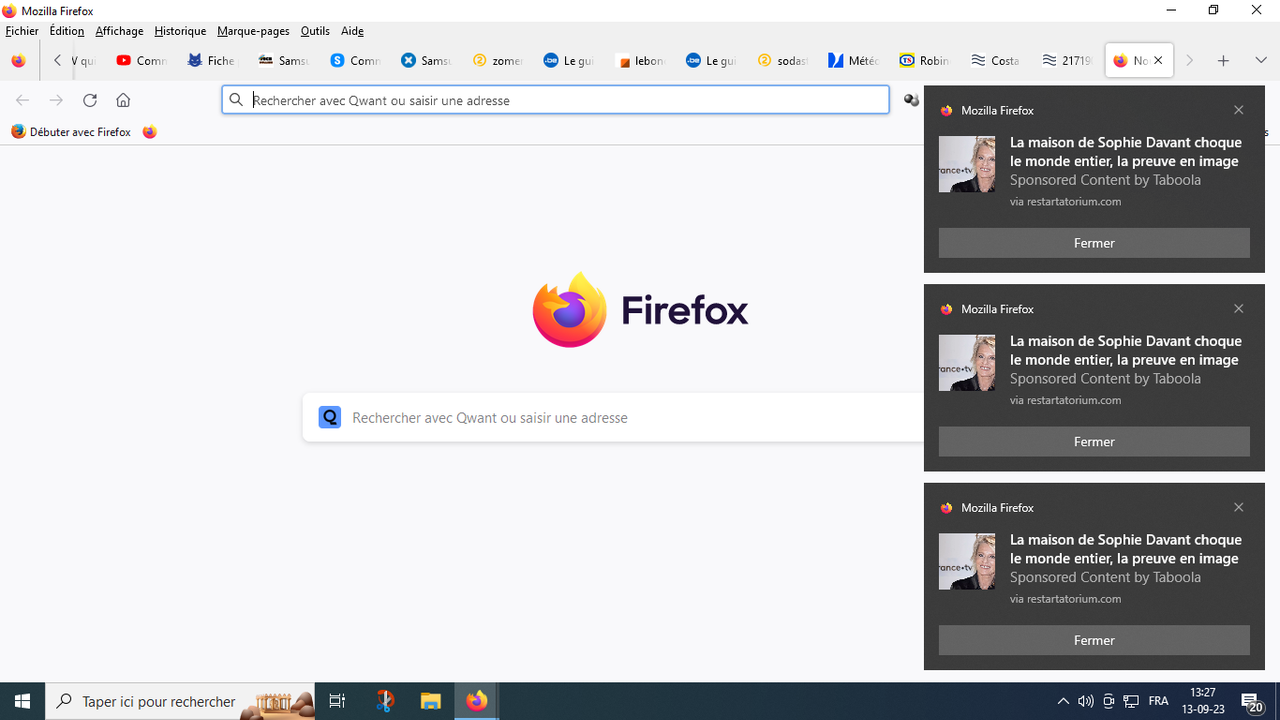The height and width of the screenshot is (720, 1280).
Task: Switch to the Météo tab
Action: pos(852,61)
